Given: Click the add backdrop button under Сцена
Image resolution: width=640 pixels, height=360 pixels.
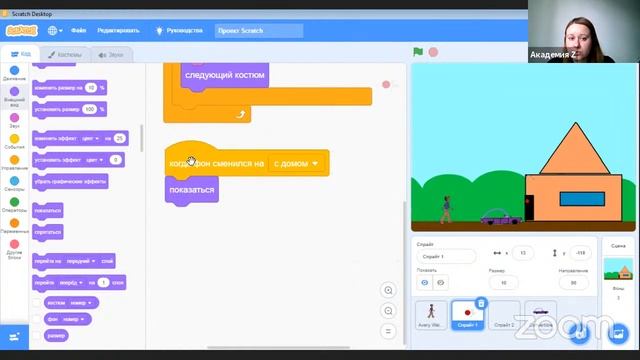Looking at the screenshot, I should (619, 333).
